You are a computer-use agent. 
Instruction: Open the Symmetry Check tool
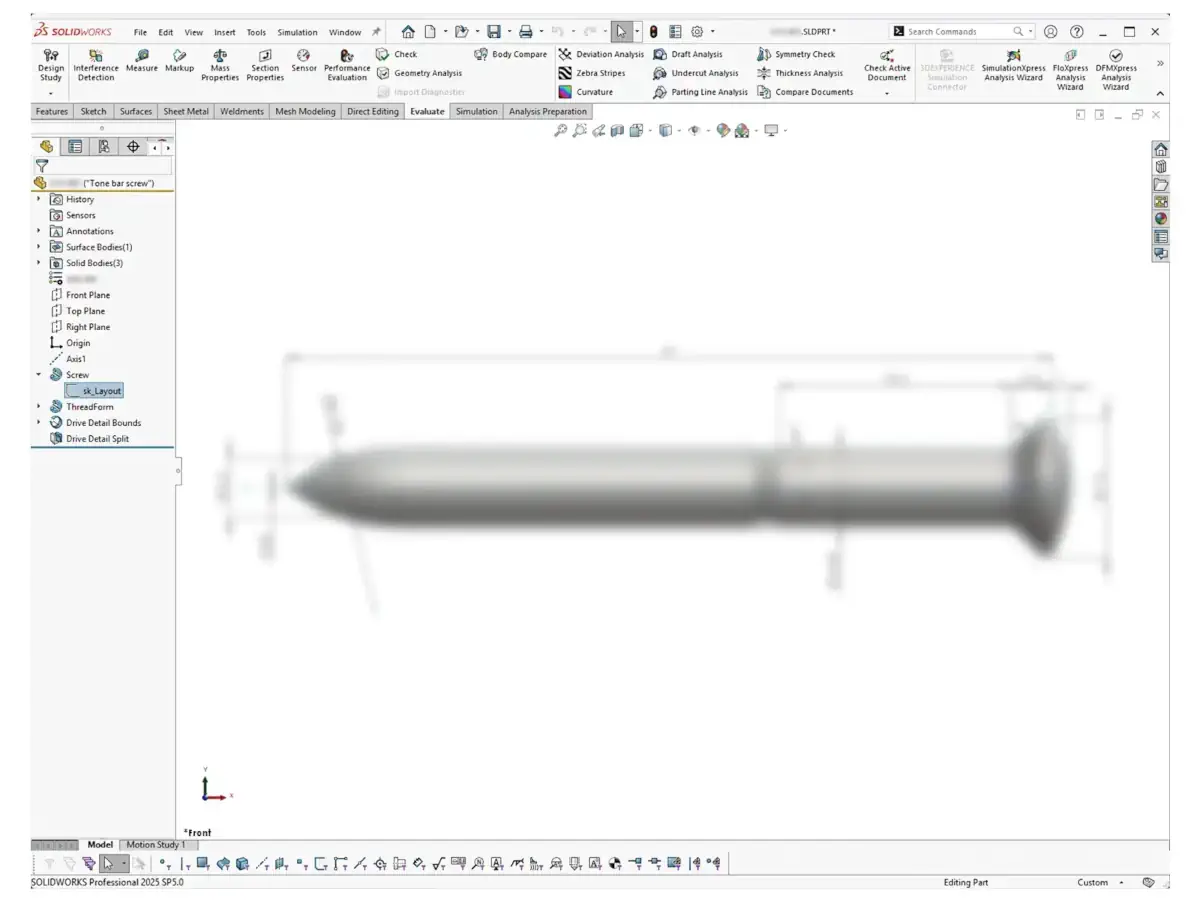(800, 54)
